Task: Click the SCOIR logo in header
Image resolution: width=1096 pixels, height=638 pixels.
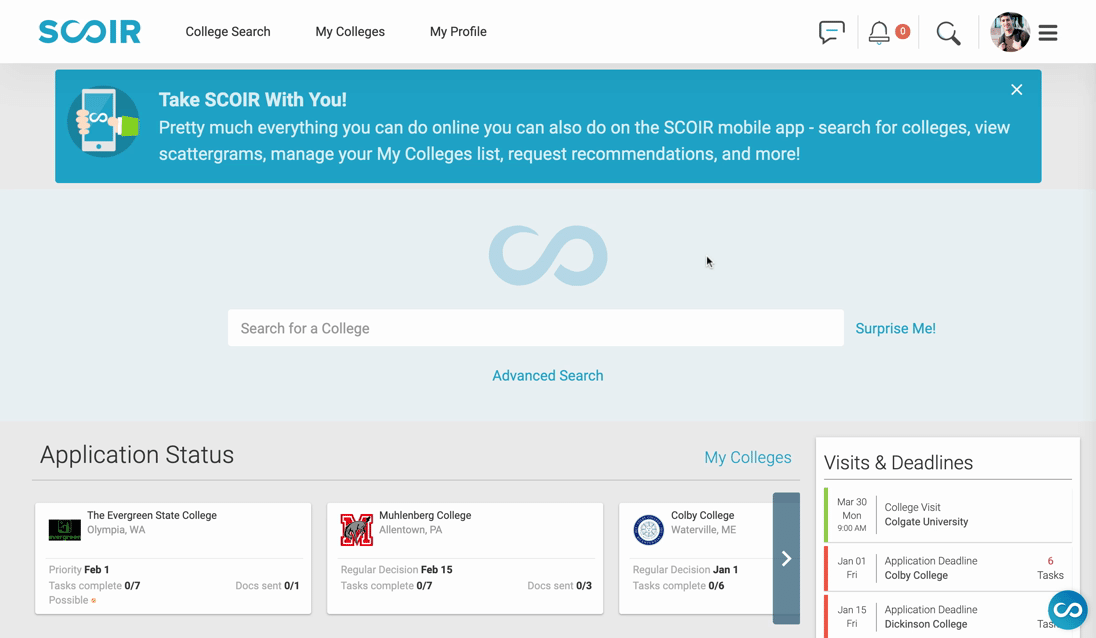Action: pyautogui.click(x=89, y=31)
